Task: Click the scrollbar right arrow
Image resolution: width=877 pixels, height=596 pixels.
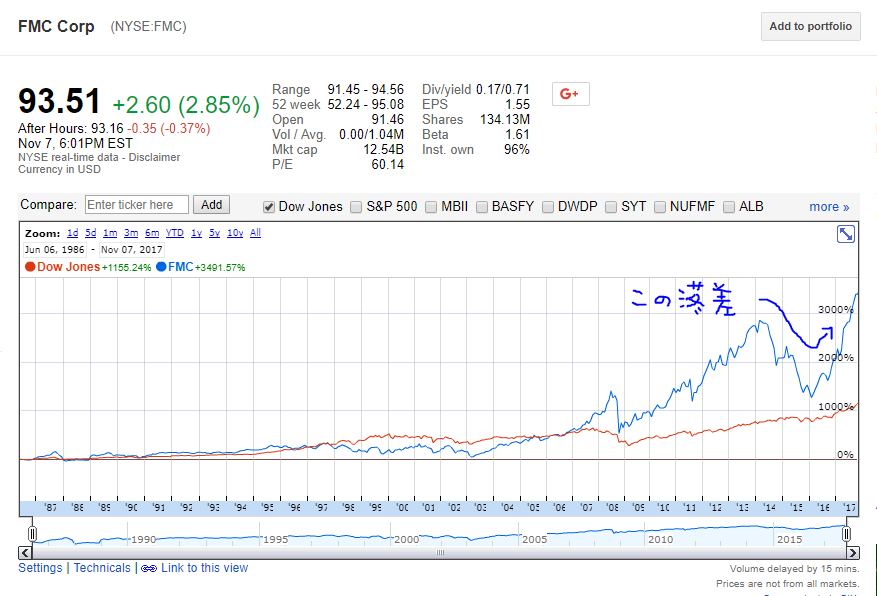Action: click(852, 553)
